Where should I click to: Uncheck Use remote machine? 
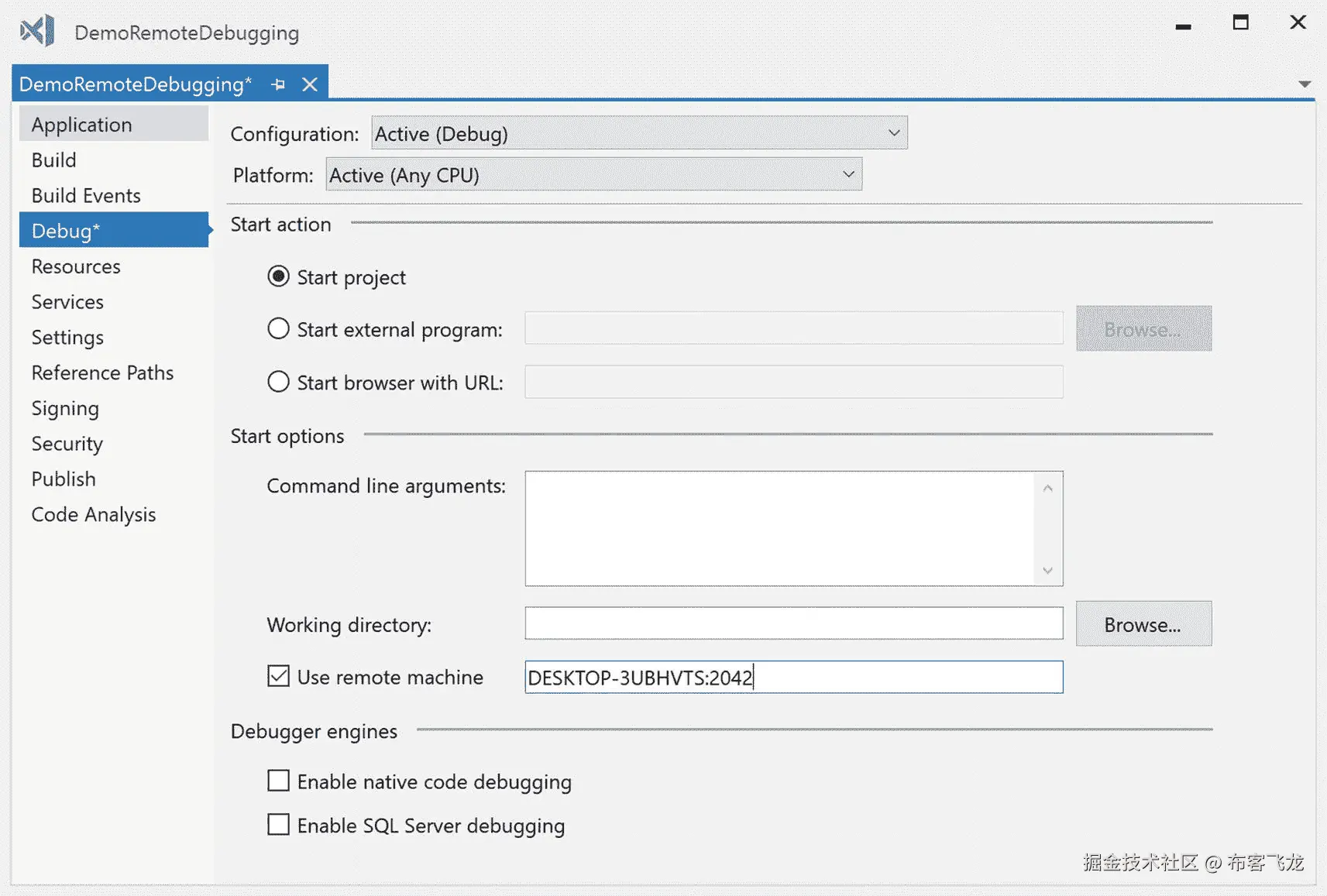[278, 676]
